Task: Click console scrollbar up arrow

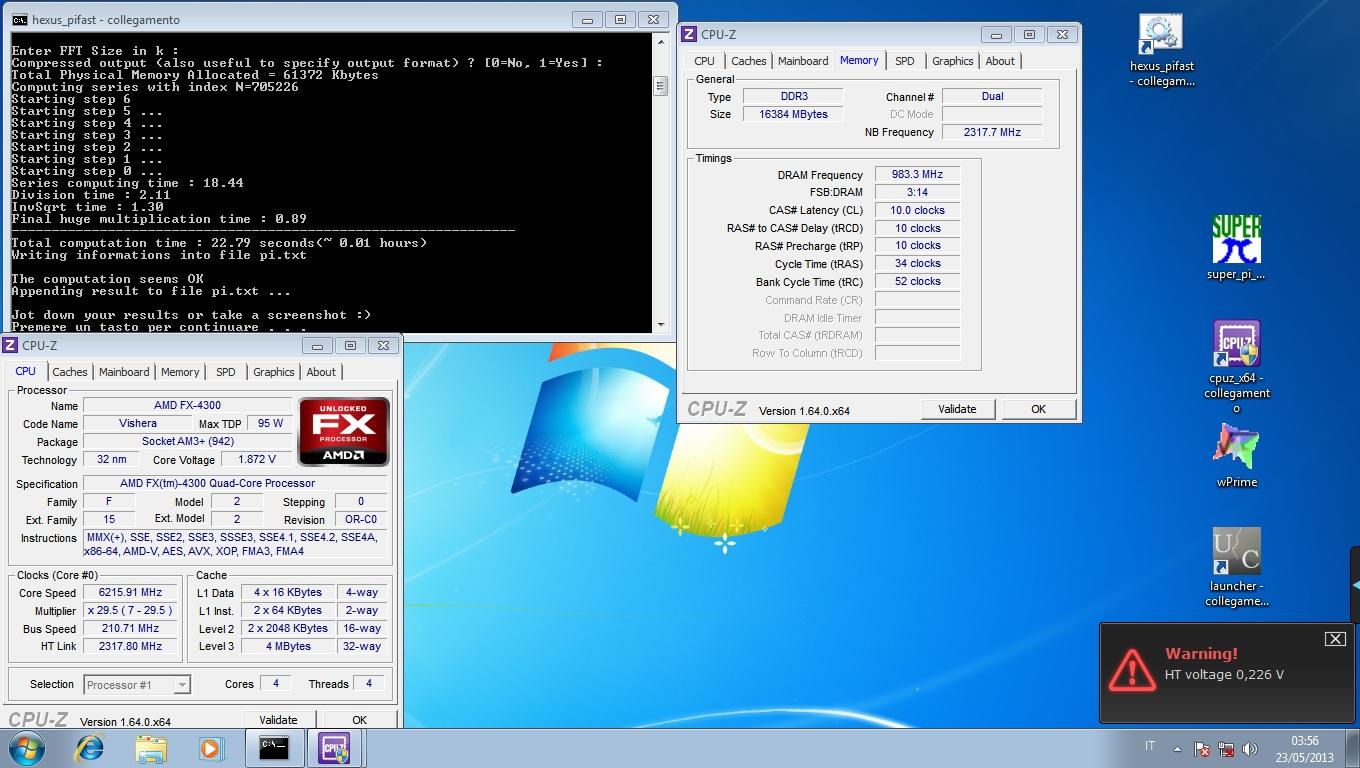Action: click(660, 41)
